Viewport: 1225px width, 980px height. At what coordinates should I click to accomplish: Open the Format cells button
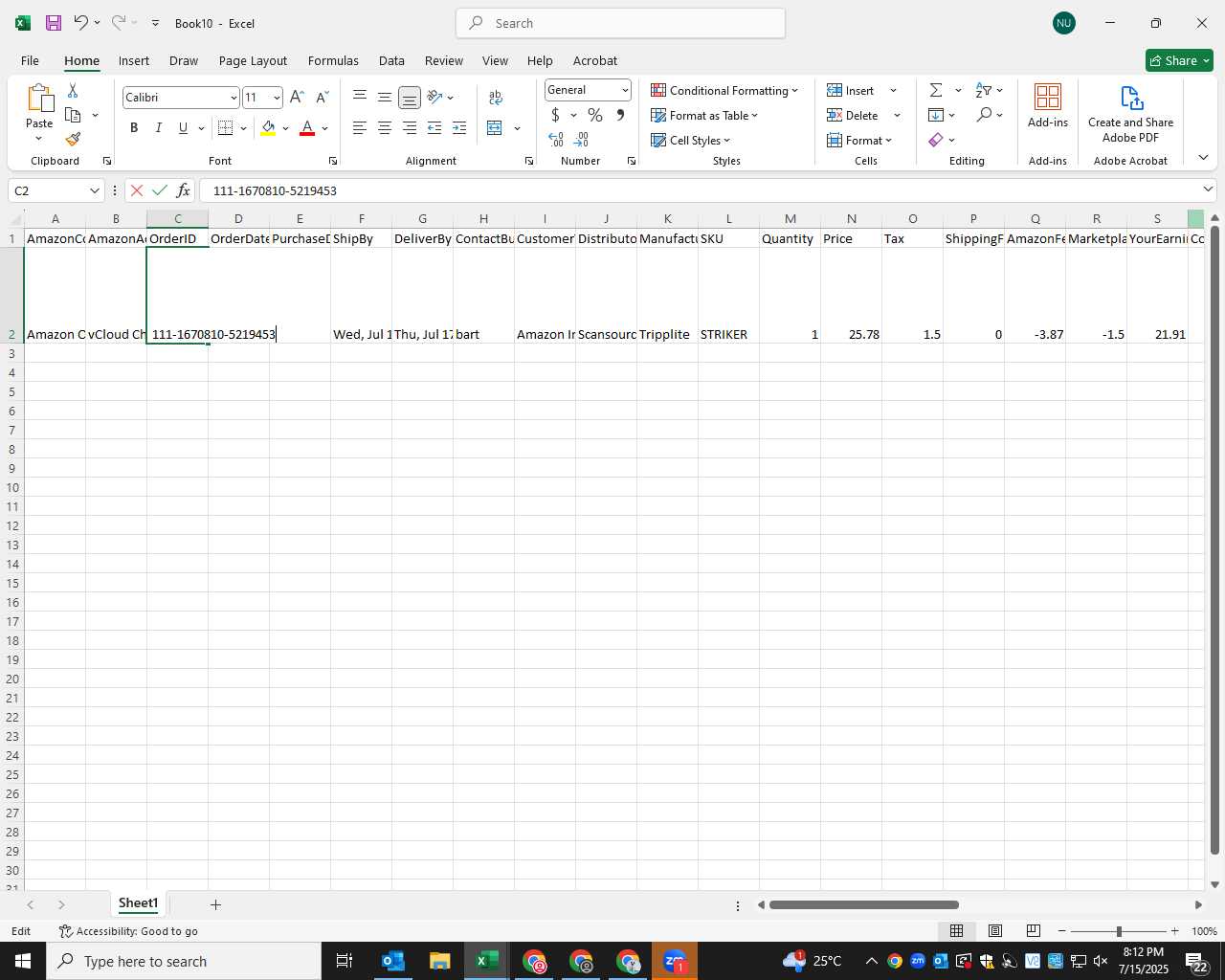click(859, 140)
